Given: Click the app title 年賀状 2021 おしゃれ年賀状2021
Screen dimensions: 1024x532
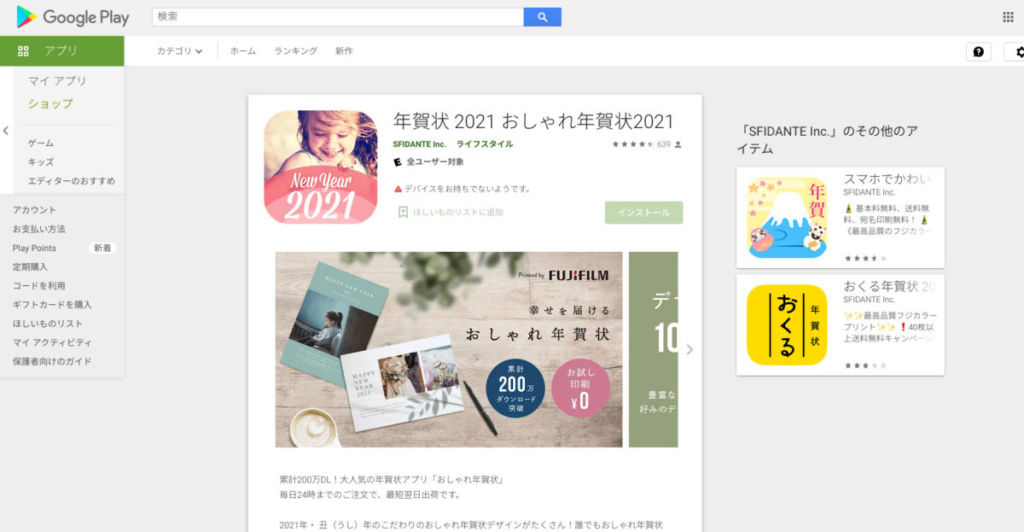Looking at the screenshot, I should (x=533, y=121).
